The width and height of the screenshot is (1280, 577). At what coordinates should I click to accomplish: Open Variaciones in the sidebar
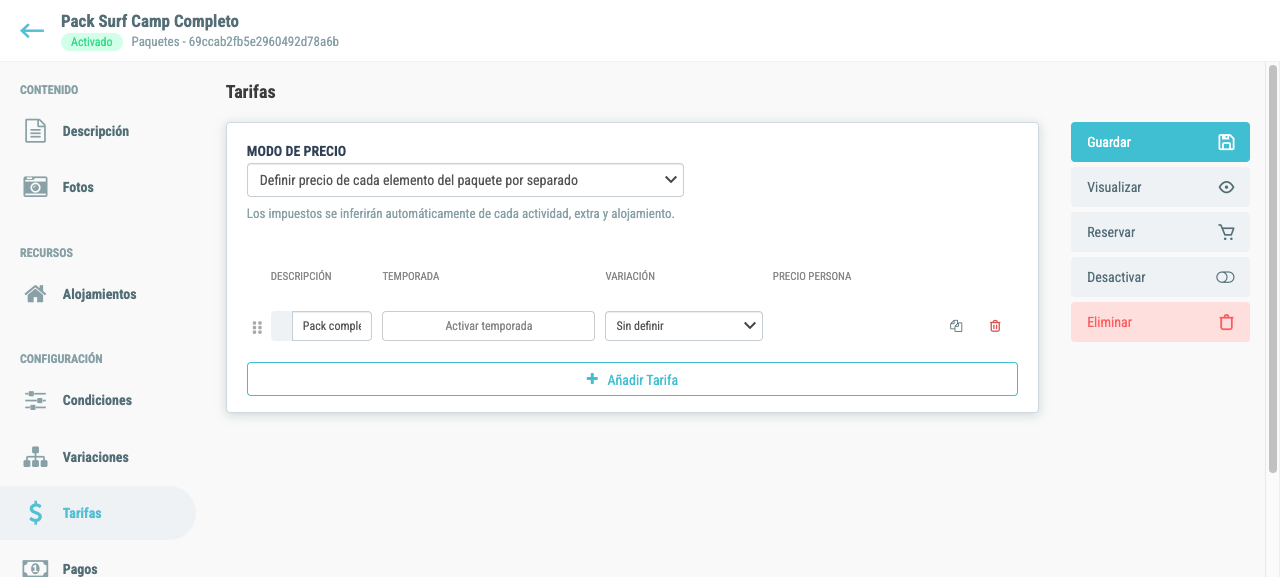coord(98,457)
